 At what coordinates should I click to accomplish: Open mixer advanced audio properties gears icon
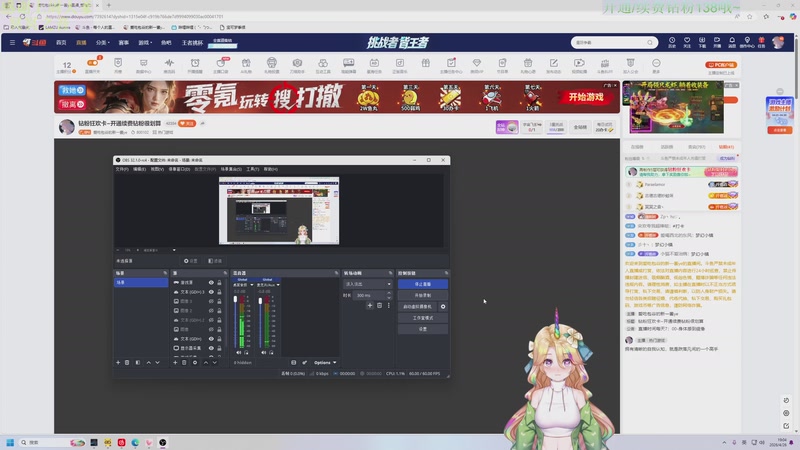coord(305,362)
